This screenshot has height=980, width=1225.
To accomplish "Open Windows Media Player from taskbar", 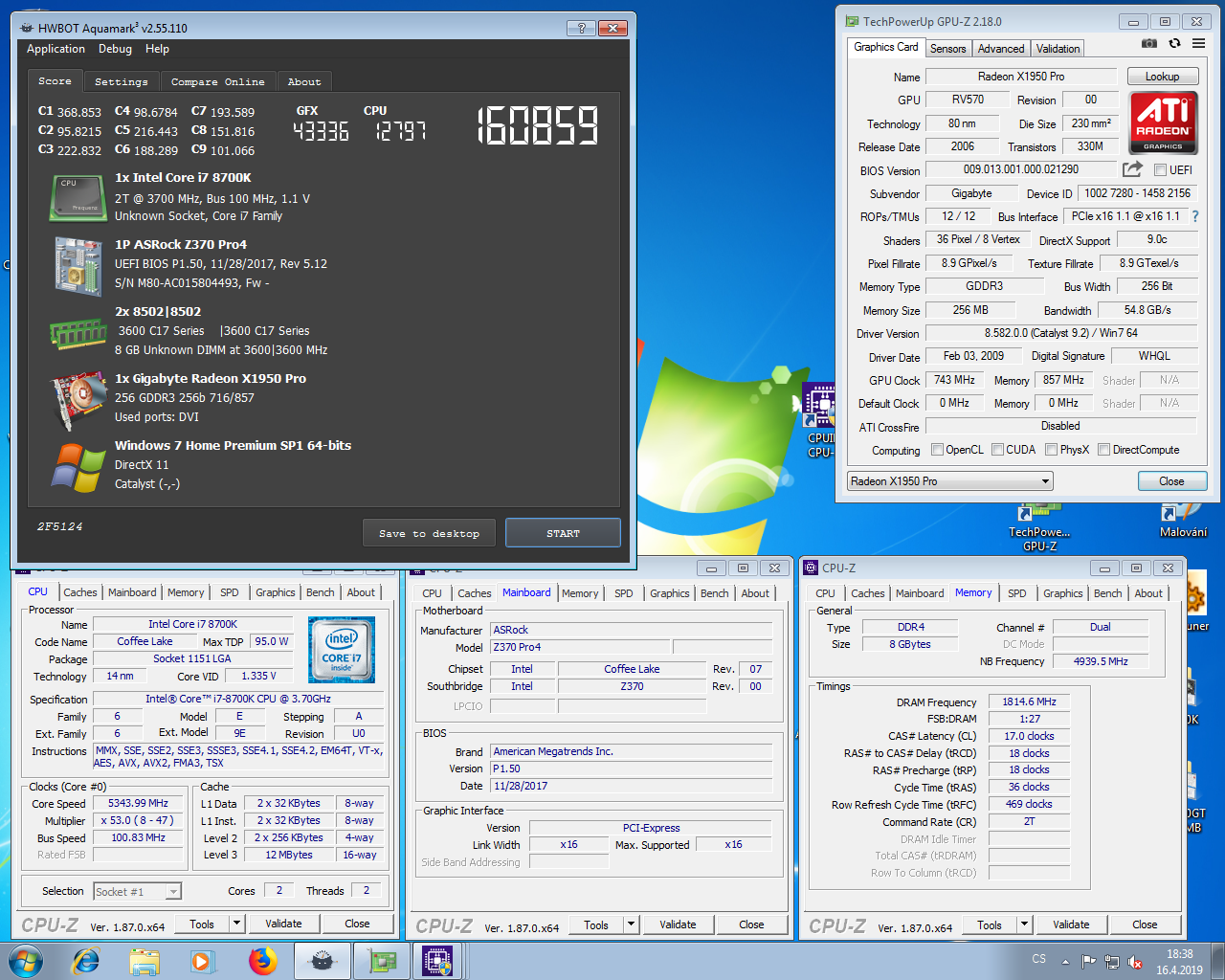I will (x=202, y=961).
